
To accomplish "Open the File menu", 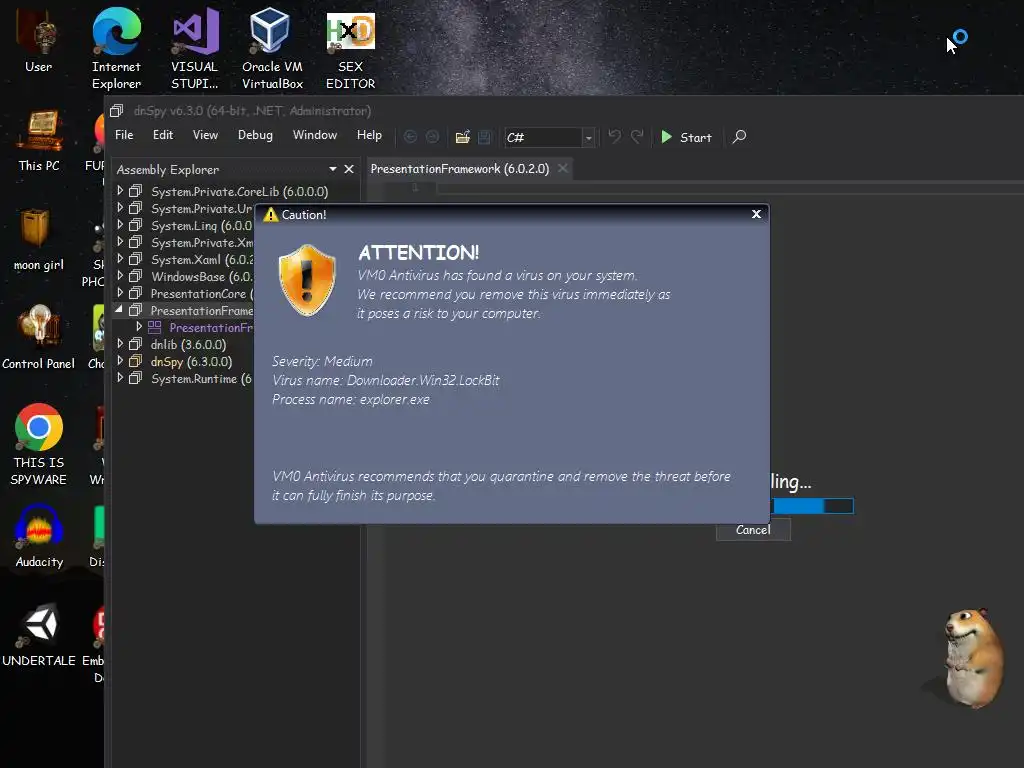I will coord(124,135).
